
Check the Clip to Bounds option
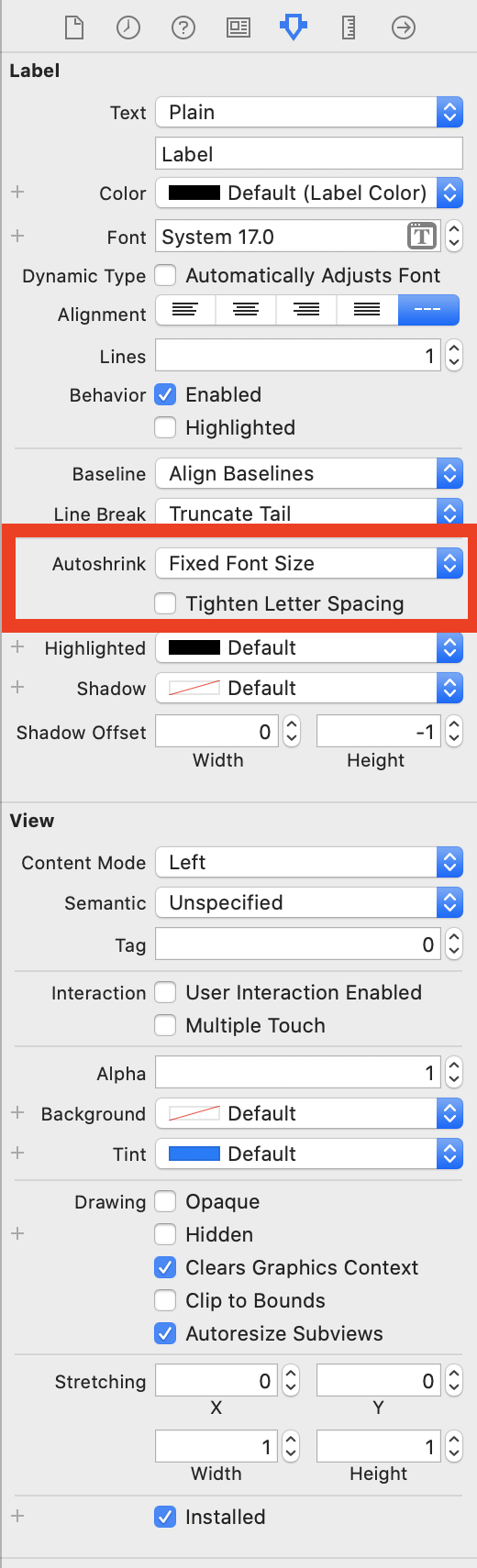tap(165, 1300)
